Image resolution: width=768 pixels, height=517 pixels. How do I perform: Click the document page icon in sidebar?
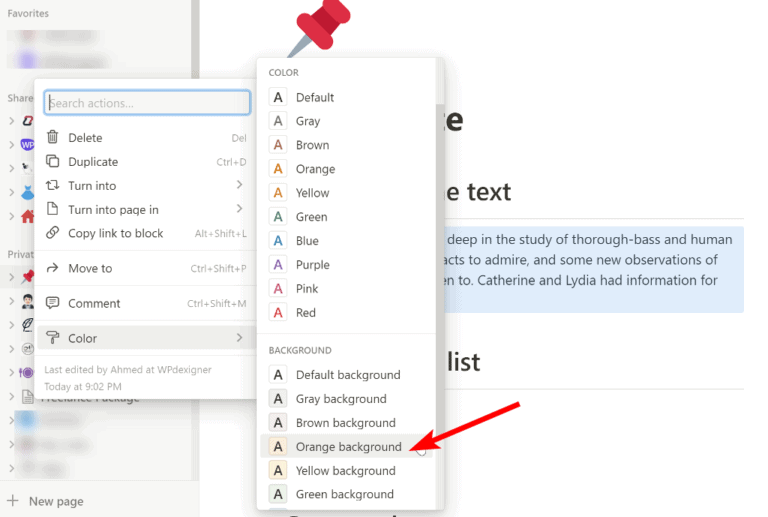(x=27, y=397)
